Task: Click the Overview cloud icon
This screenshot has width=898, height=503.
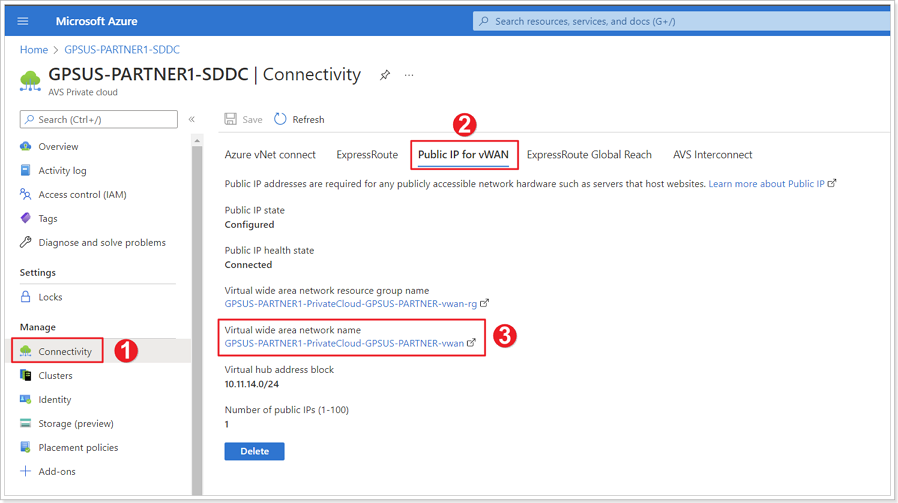Action: 25,146
